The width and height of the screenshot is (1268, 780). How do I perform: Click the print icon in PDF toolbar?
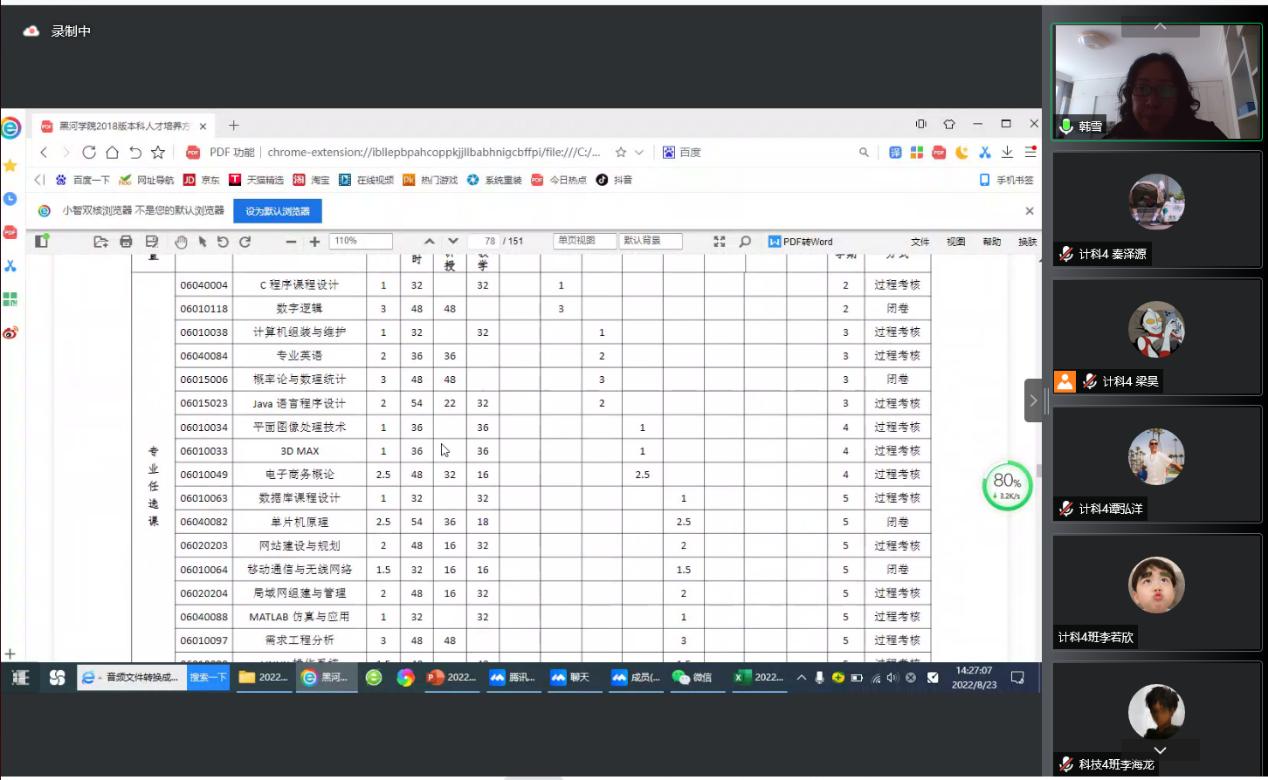[126, 241]
